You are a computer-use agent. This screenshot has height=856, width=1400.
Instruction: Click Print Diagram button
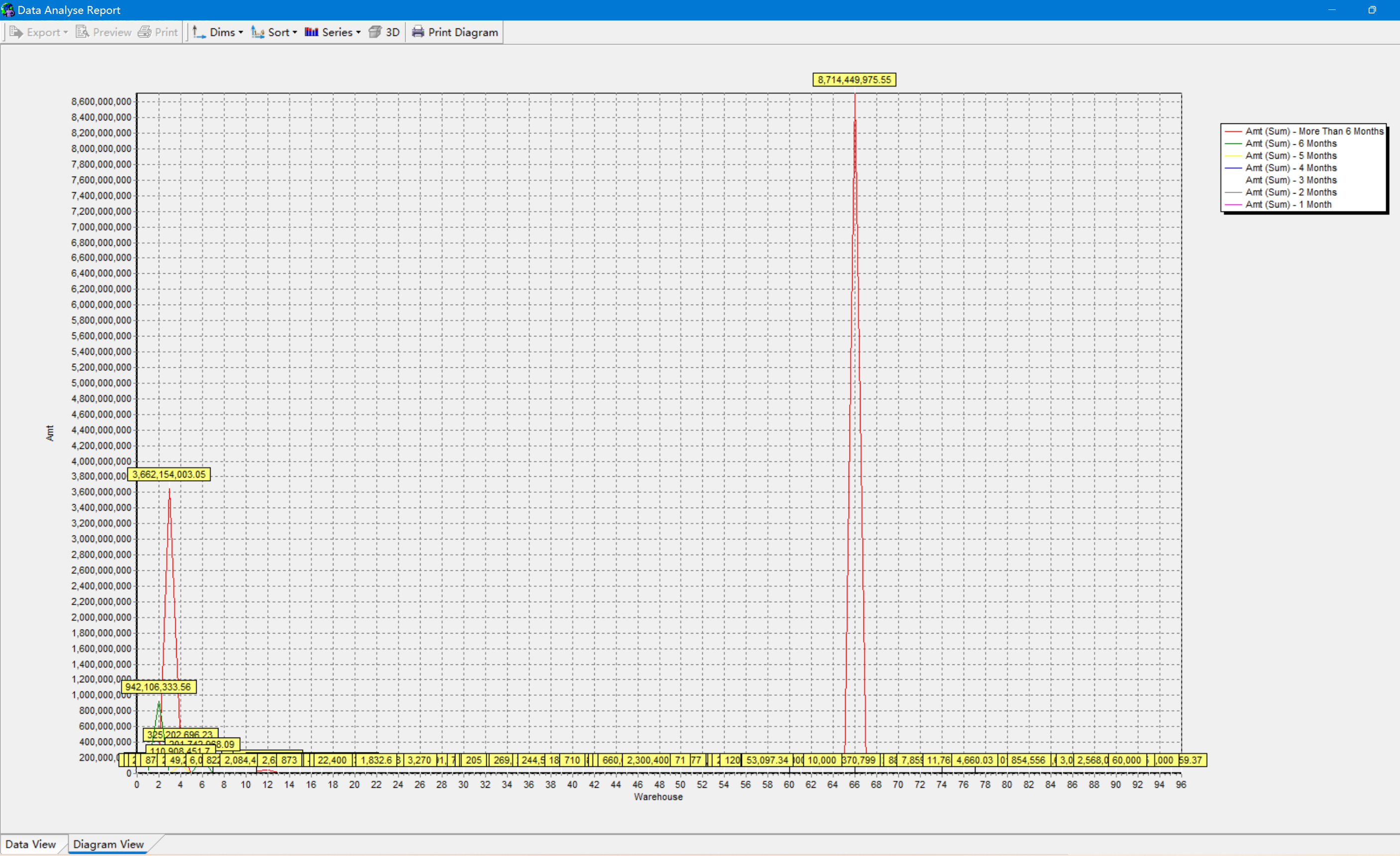pos(455,32)
